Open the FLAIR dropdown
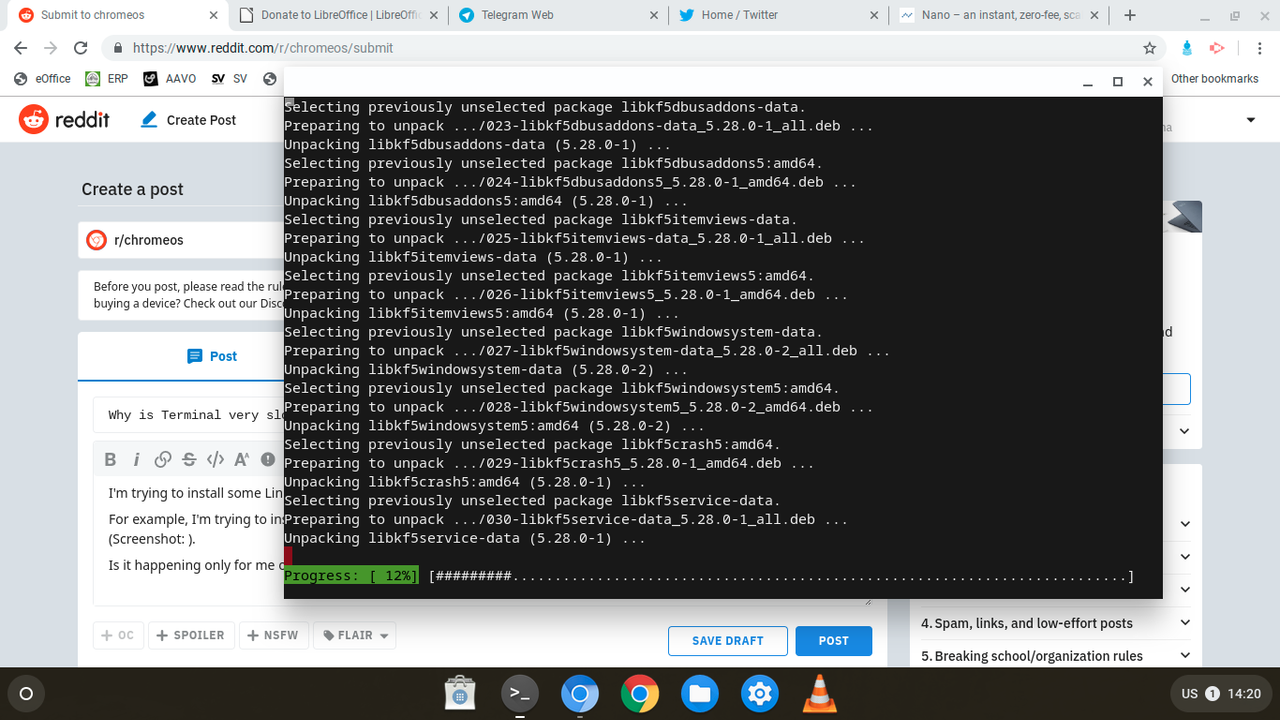Screen dimensions: 1280x720 coord(354,635)
